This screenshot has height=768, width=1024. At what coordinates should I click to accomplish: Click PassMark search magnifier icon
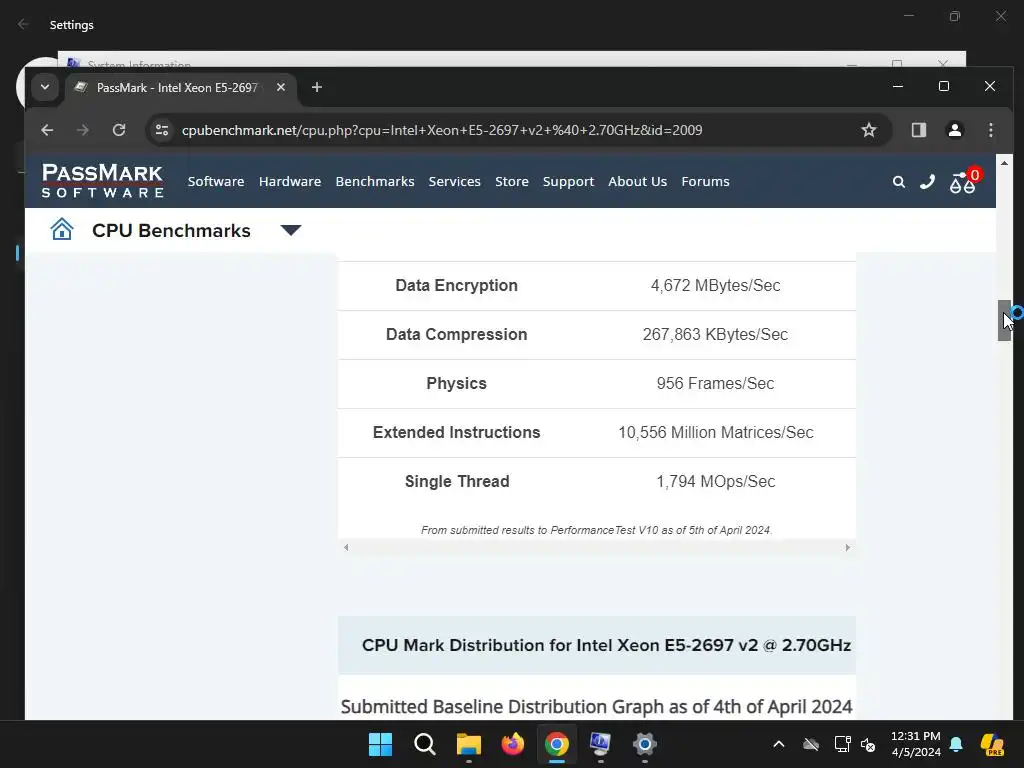click(899, 182)
